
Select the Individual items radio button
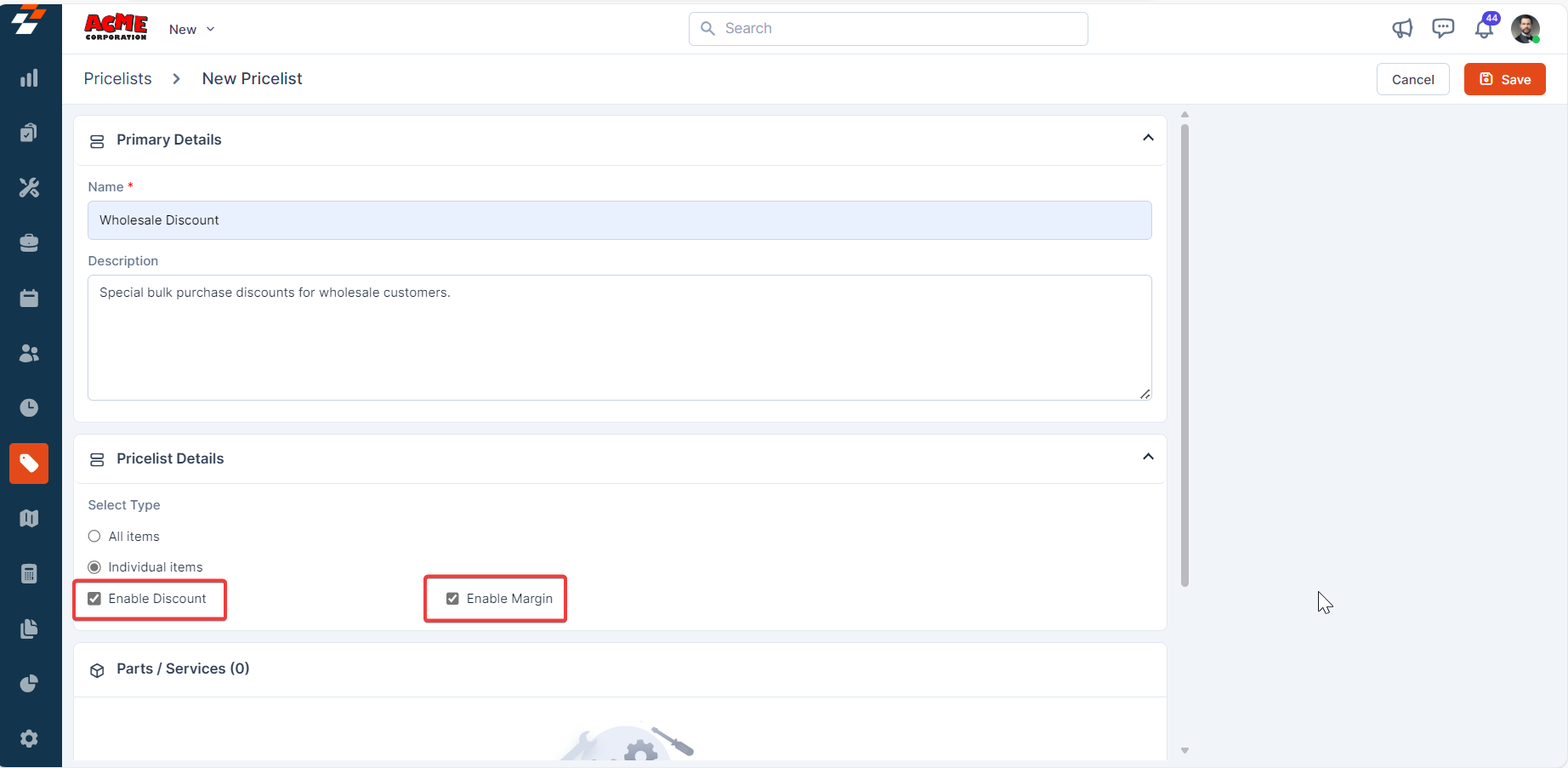pos(94,567)
